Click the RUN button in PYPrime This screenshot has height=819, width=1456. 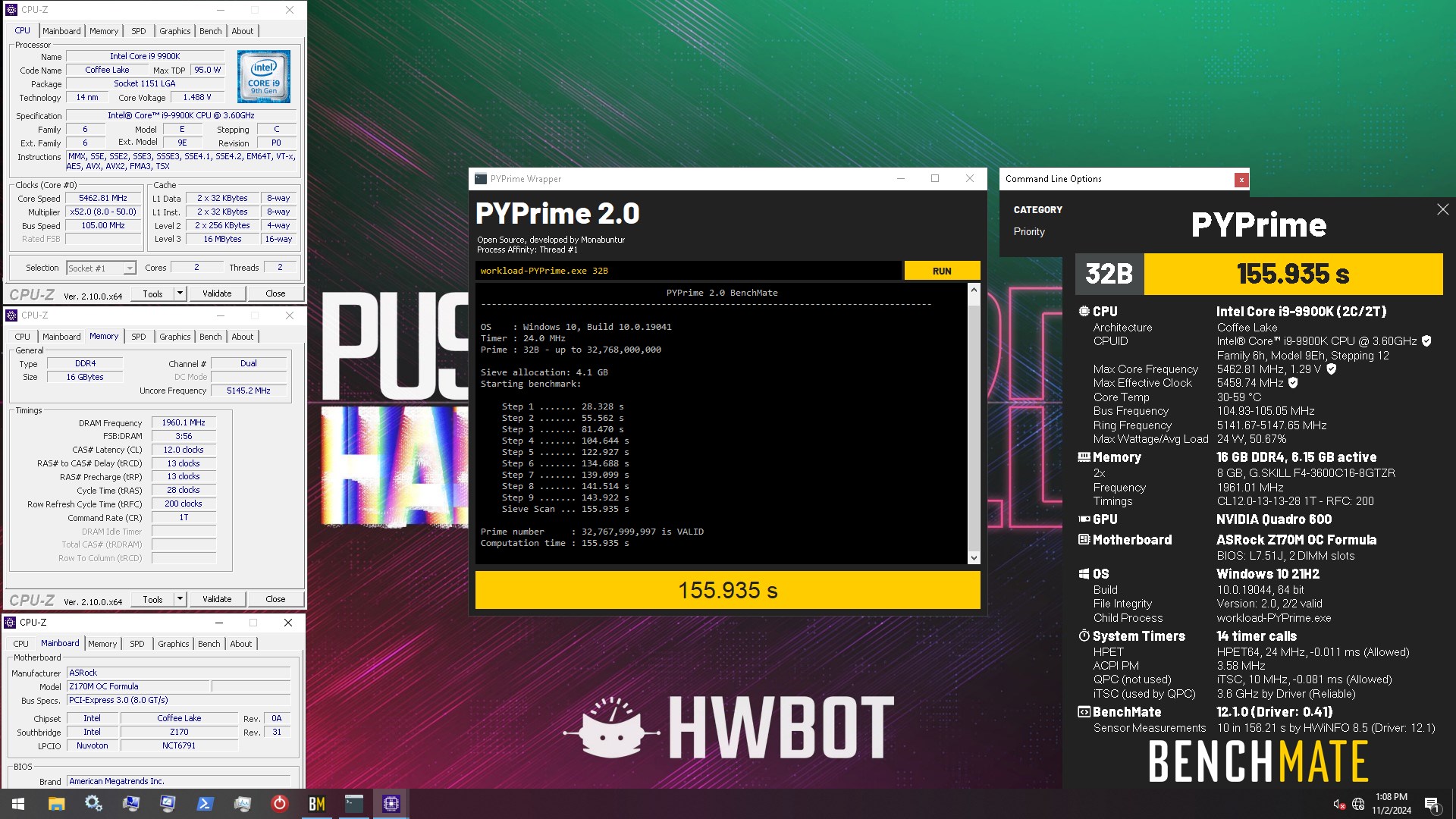coord(942,271)
